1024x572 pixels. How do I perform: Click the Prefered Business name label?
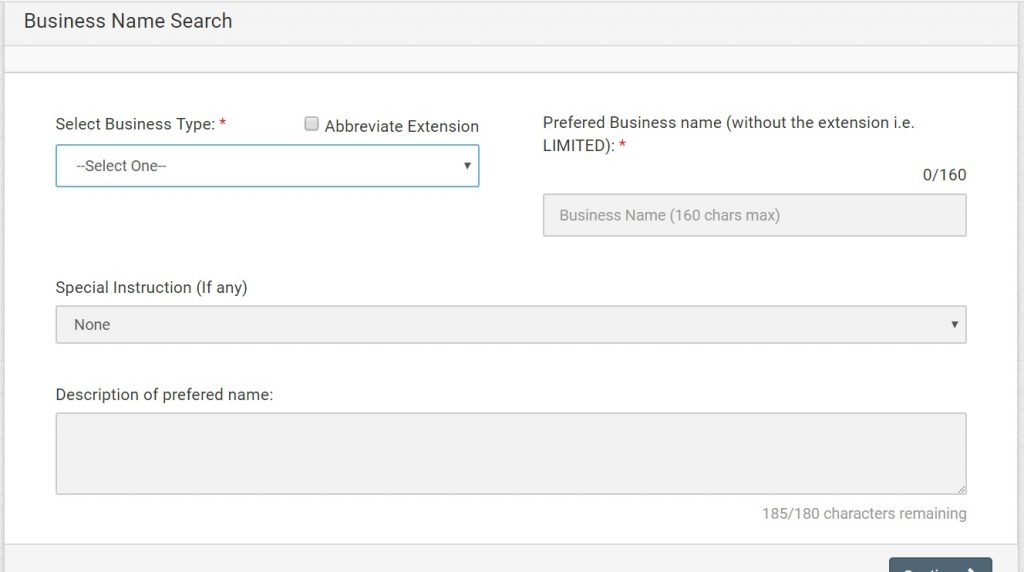[x=728, y=123]
